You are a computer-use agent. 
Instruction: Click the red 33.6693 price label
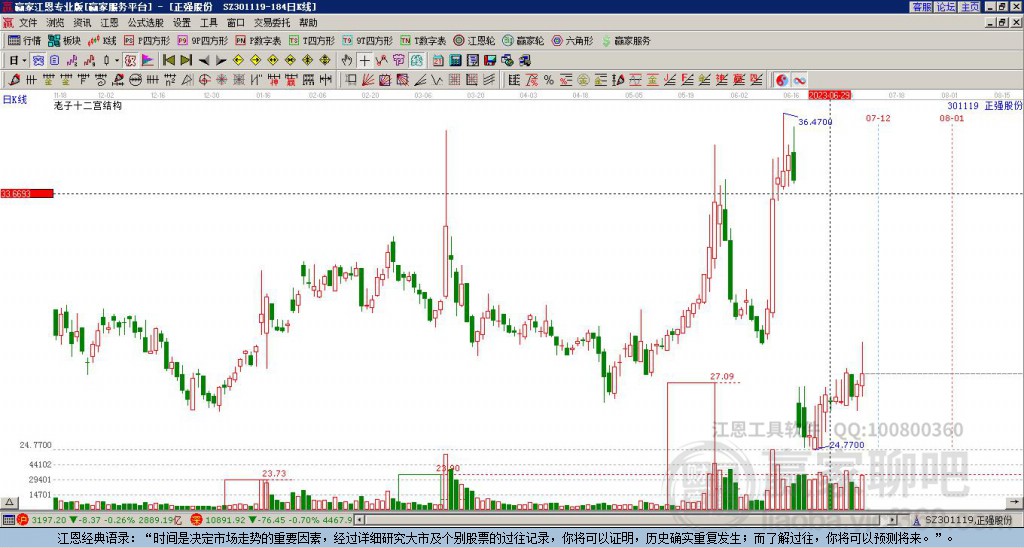coord(27,193)
